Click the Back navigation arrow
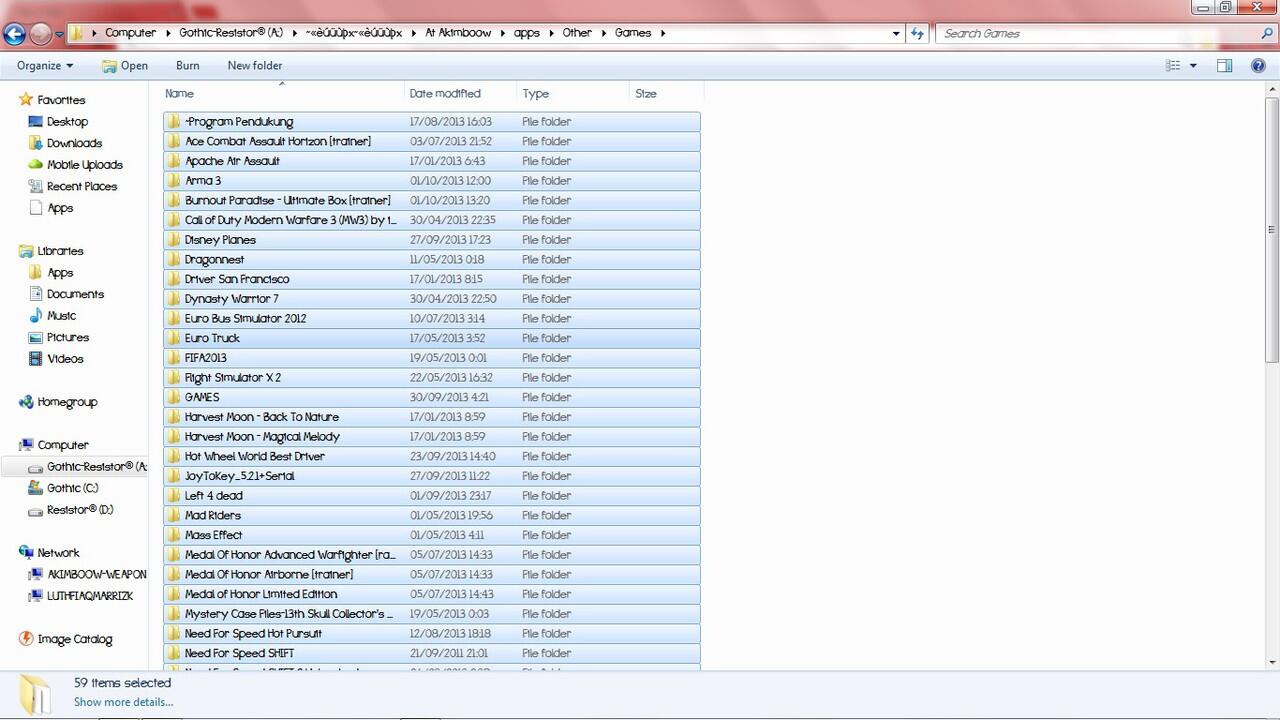 (x=14, y=34)
